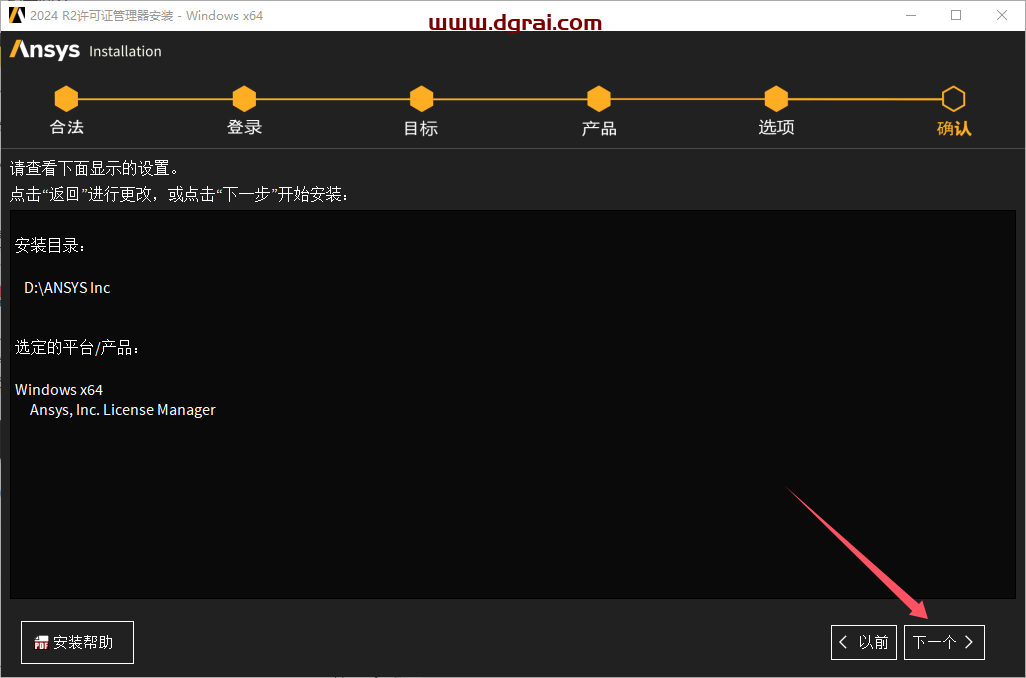
Task: Close the installer window
Action: (x=1002, y=15)
